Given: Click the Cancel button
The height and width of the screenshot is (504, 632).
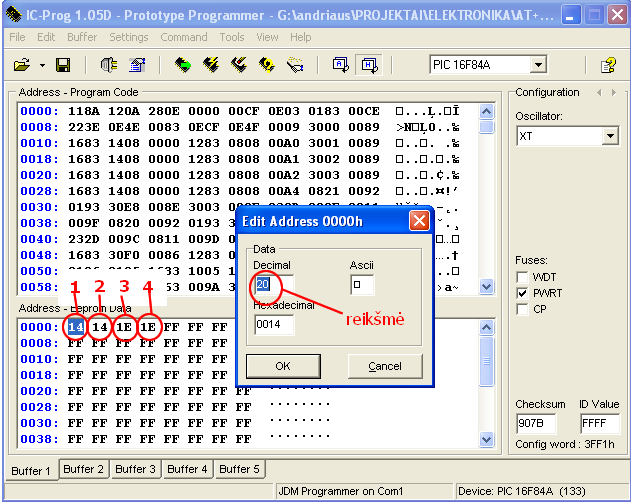Looking at the screenshot, I should click(x=384, y=366).
